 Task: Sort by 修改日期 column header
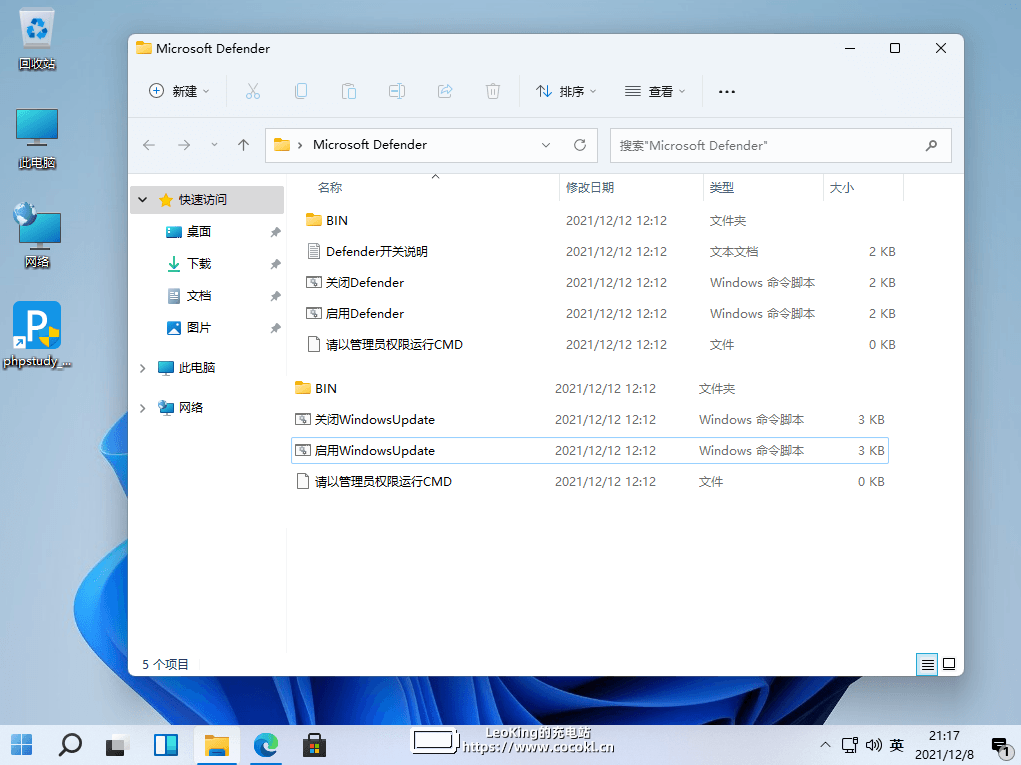point(590,188)
